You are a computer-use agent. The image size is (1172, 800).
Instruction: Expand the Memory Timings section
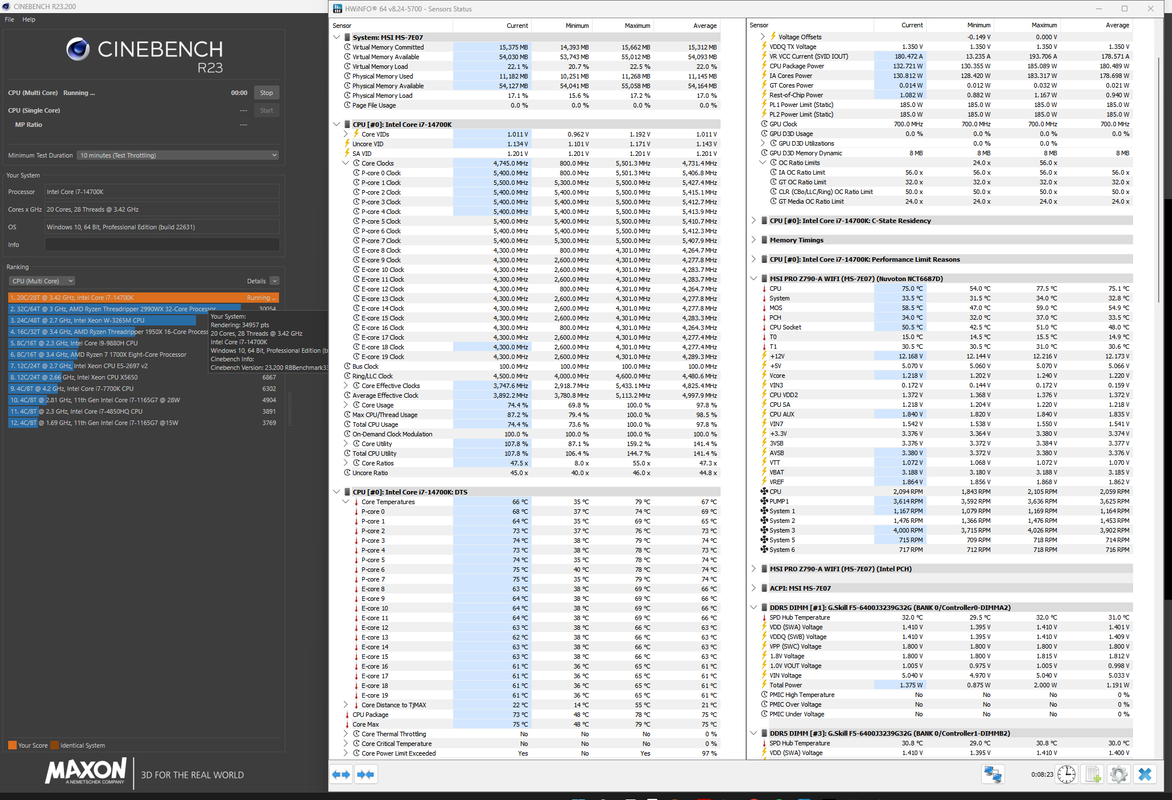tap(753, 240)
